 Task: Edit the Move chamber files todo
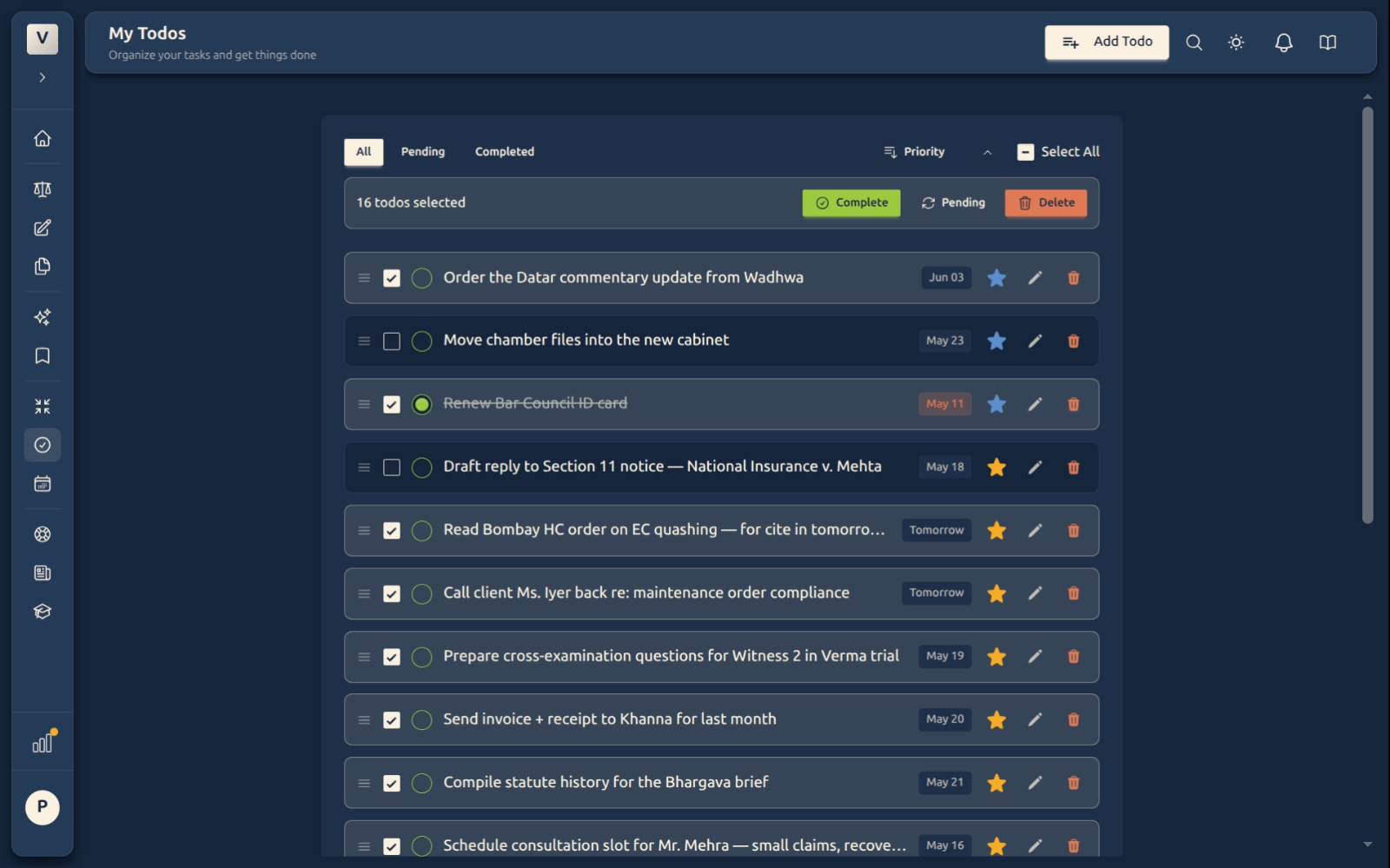pos(1035,341)
